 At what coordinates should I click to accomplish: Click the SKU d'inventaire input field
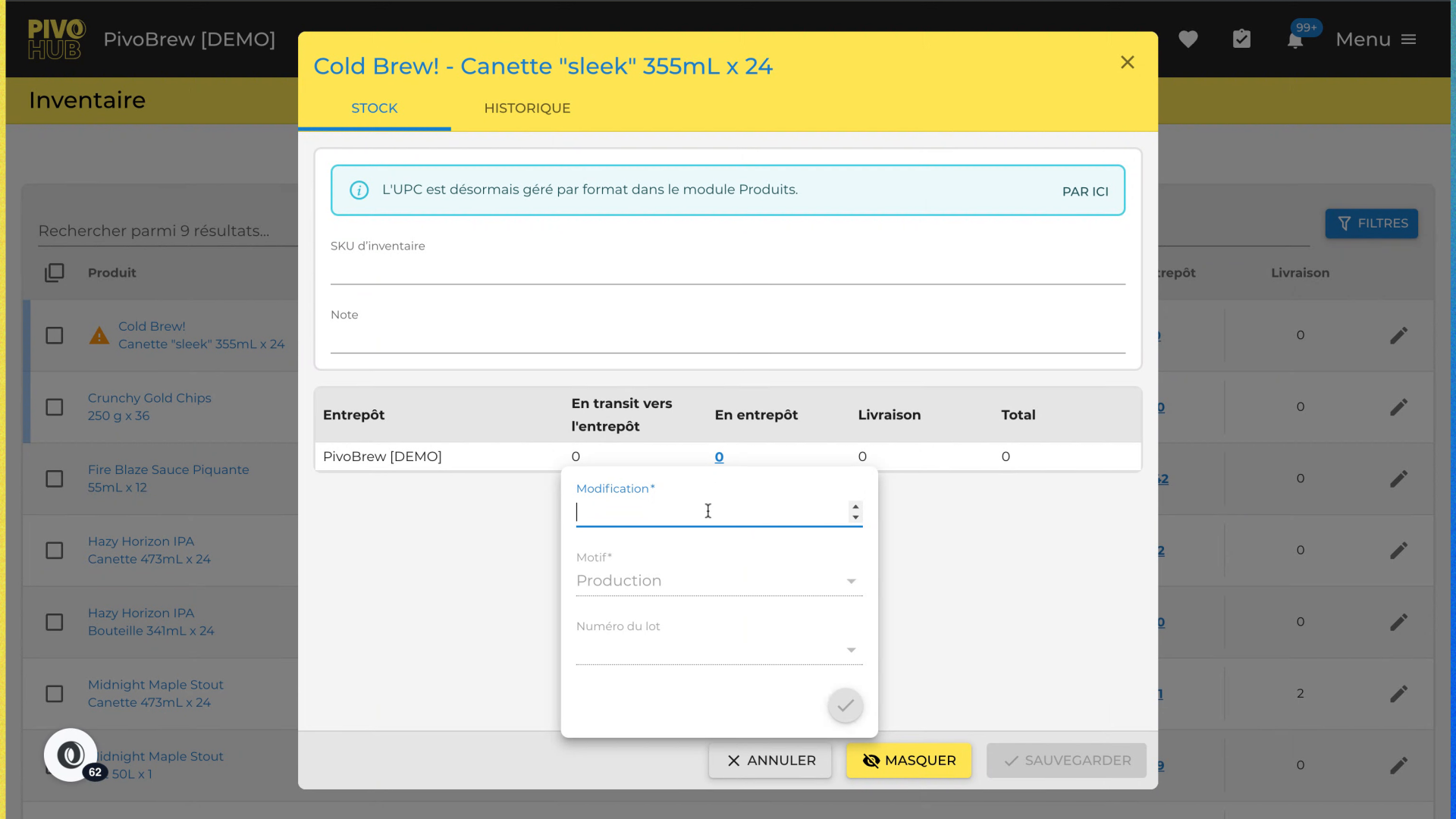tap(726, 270)
